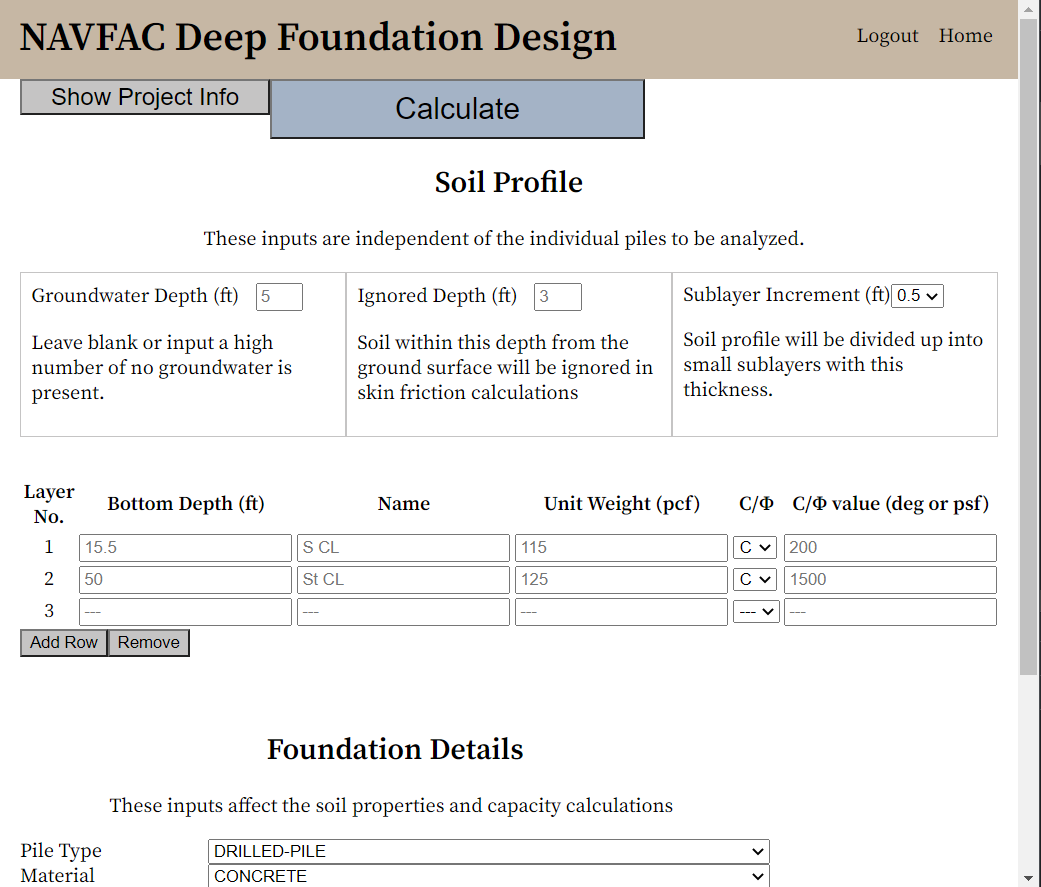Click the Calculate button
This screenshot has height=887, width=1041.
457,109
